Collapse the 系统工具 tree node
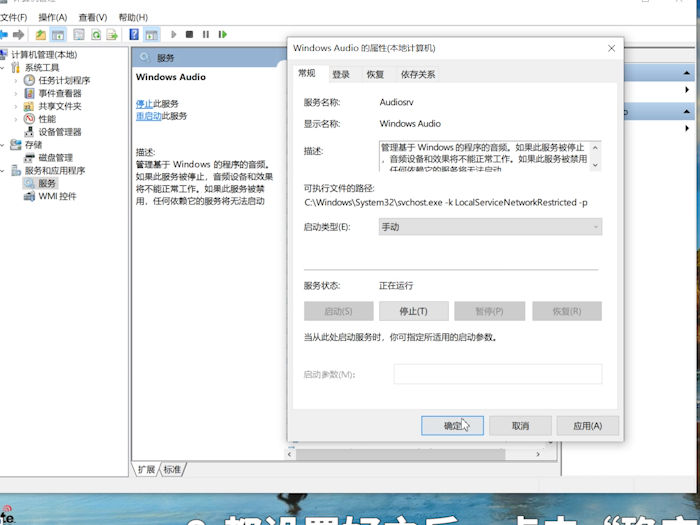 tap(4, 68)
